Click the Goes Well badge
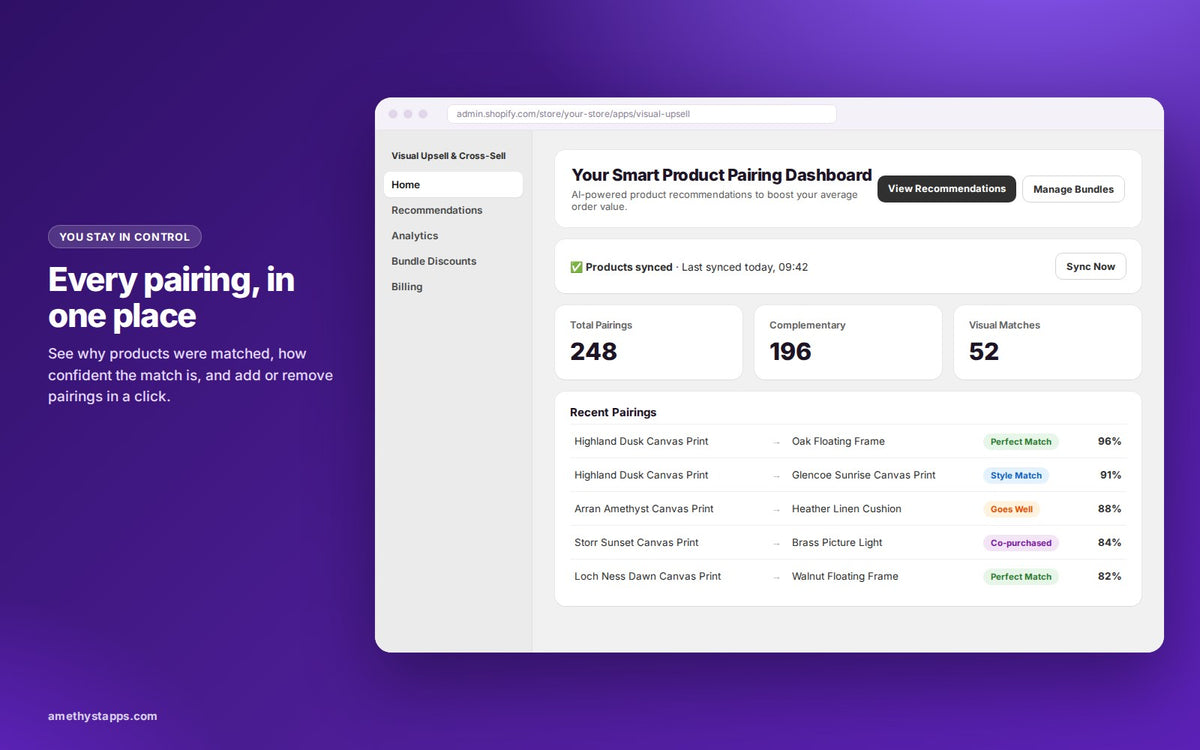The width and height of the screenshot is (1200, 750). (x=1011, y=509)
